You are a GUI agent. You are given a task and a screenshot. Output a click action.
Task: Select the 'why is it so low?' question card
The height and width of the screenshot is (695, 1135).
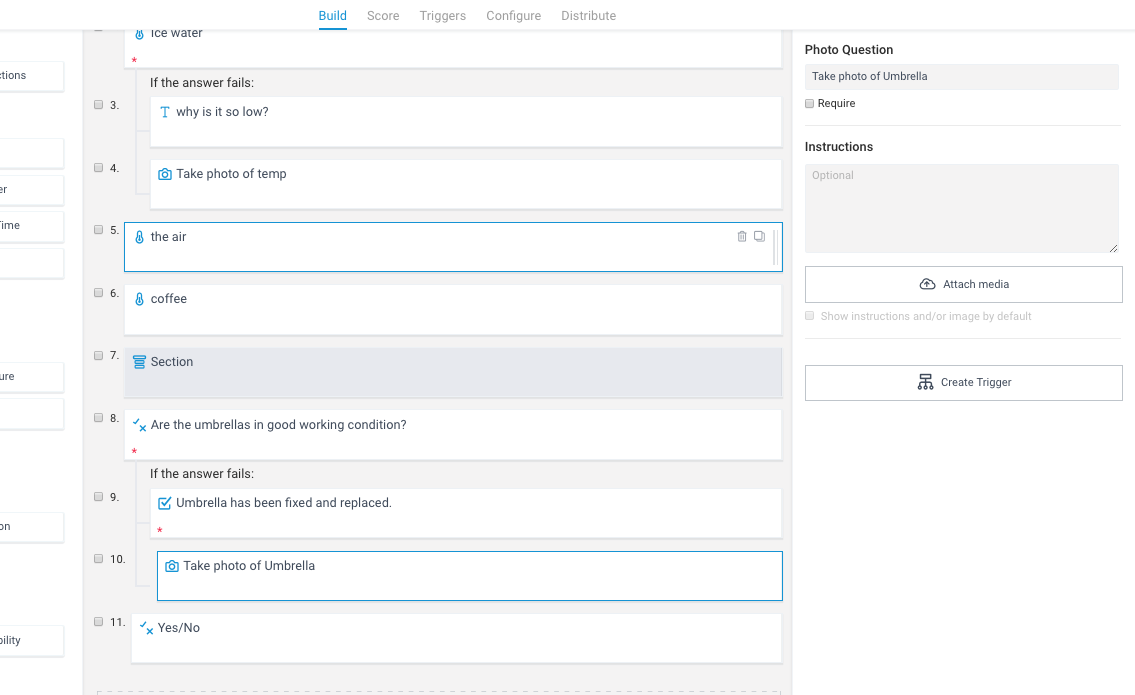[466, 122]
